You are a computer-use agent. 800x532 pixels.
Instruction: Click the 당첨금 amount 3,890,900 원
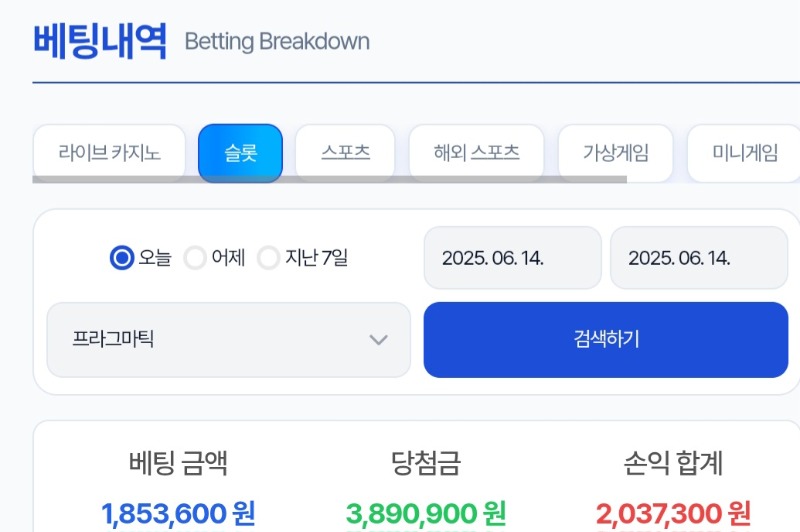(426, 513)
